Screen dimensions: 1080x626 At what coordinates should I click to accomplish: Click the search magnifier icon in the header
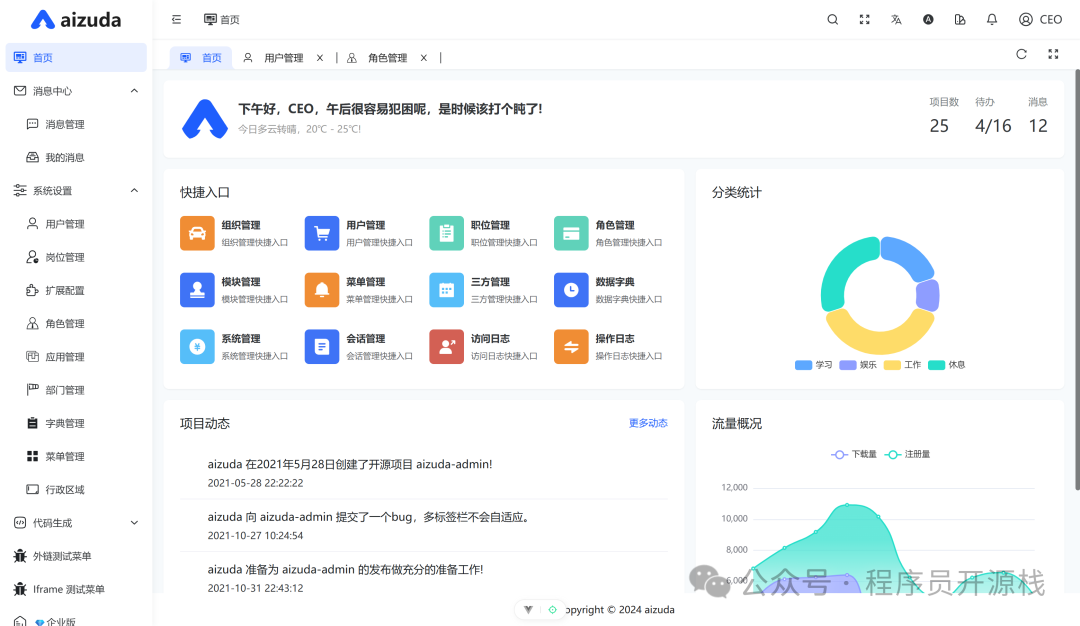tap(833, 19)
